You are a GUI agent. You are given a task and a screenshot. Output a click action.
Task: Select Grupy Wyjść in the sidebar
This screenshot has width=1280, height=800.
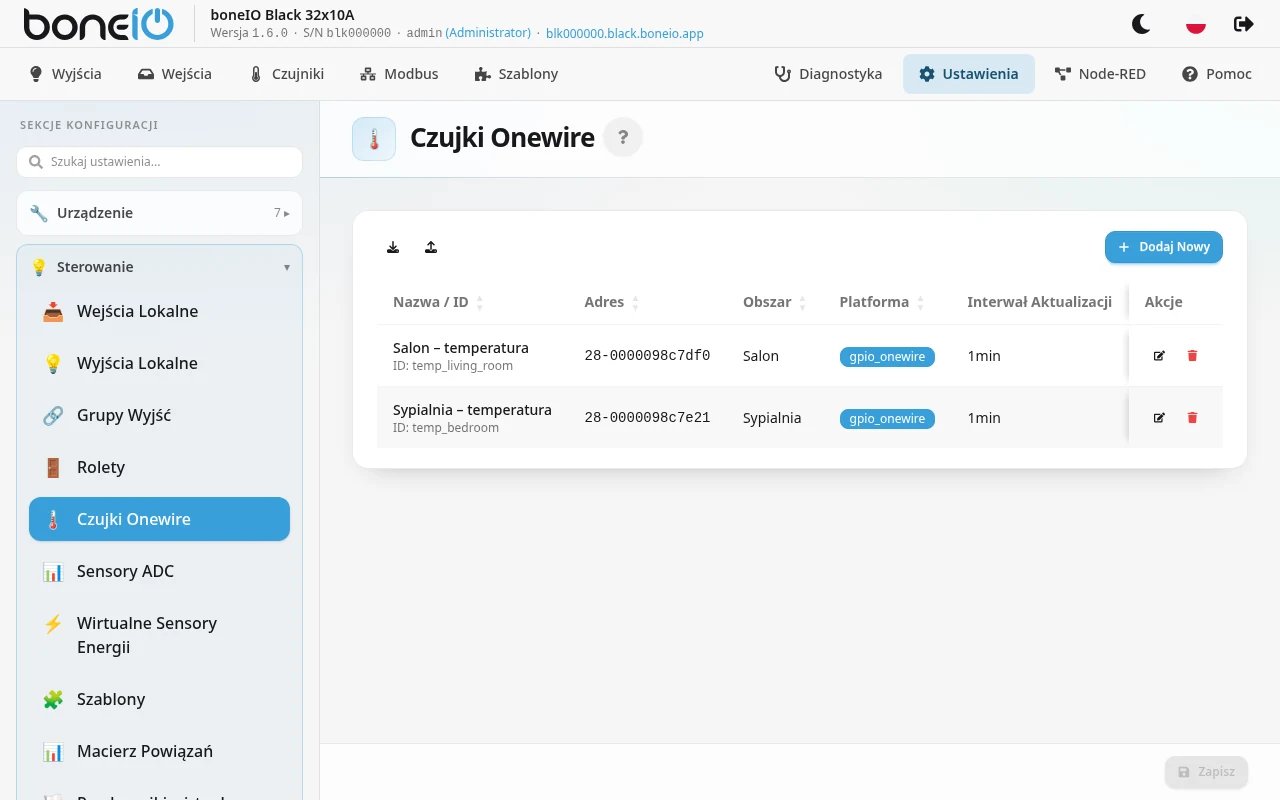(159, 415)
